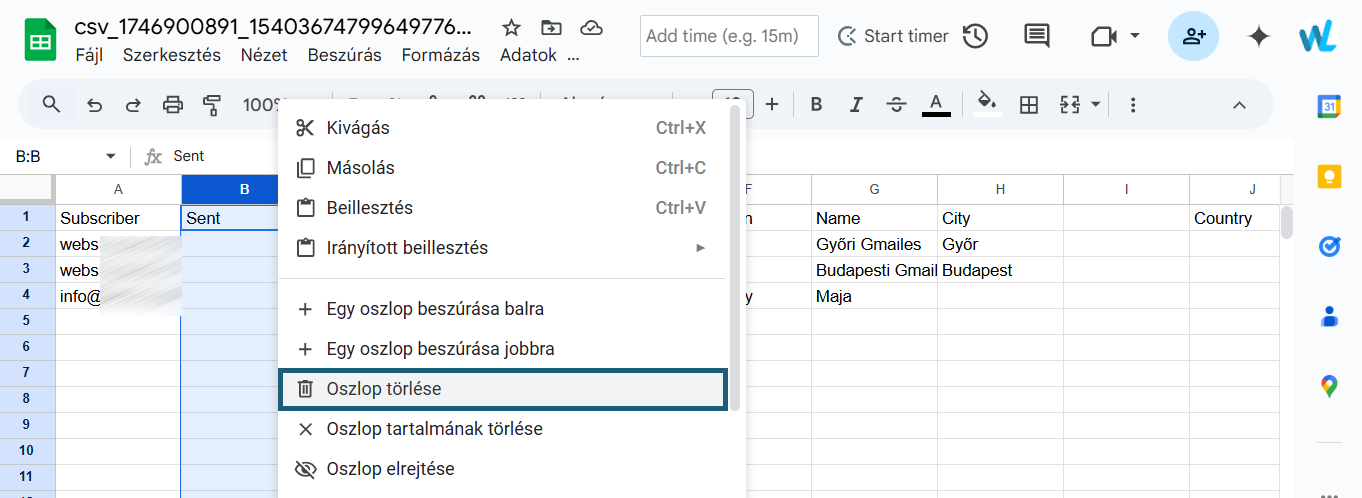Open the Google Sheets home icon
This screenshot has width=1362, height=498.
pos(40,40)
